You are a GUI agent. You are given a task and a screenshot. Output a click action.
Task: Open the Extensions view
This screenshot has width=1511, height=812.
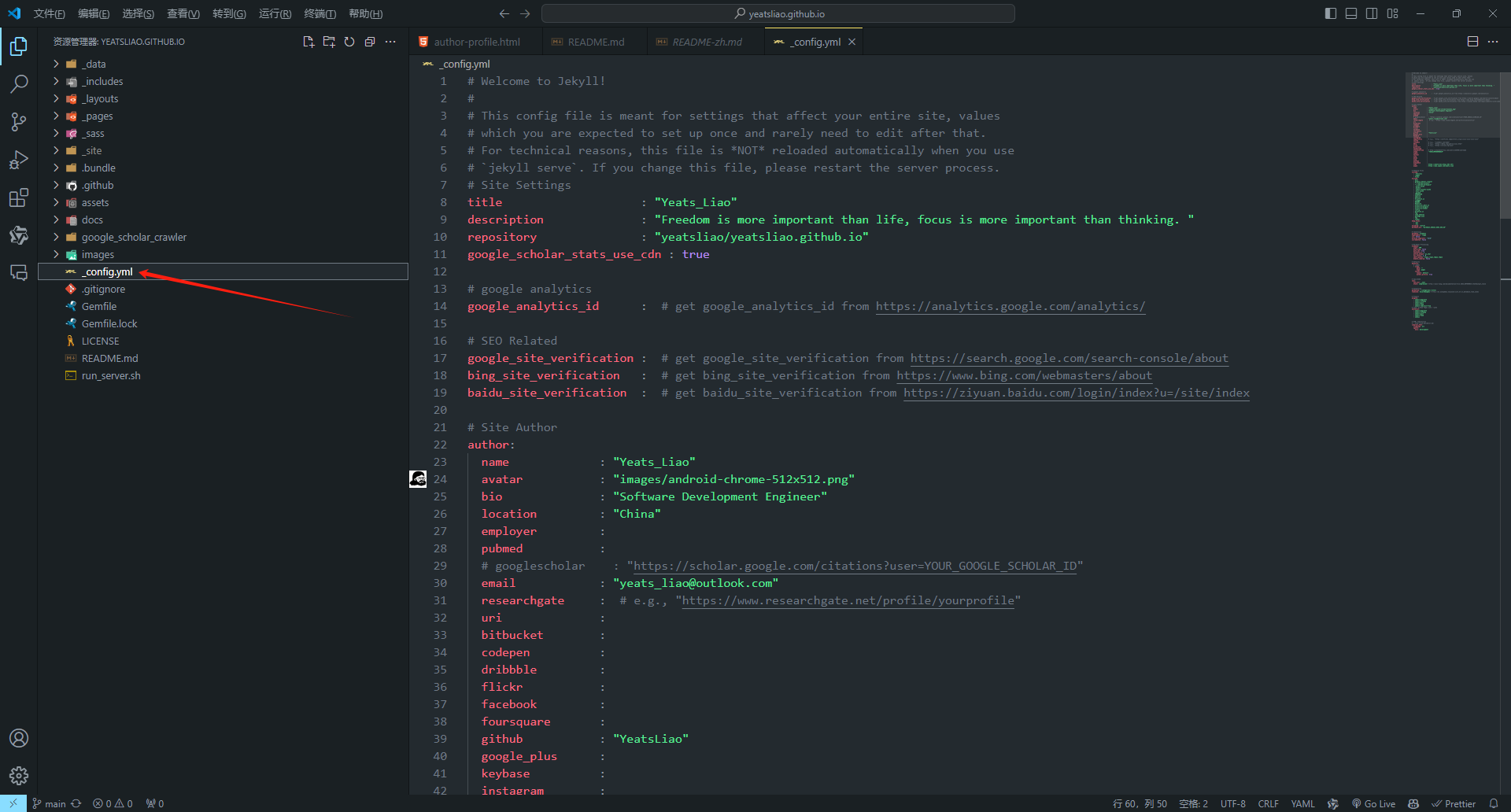click(19, 197)
